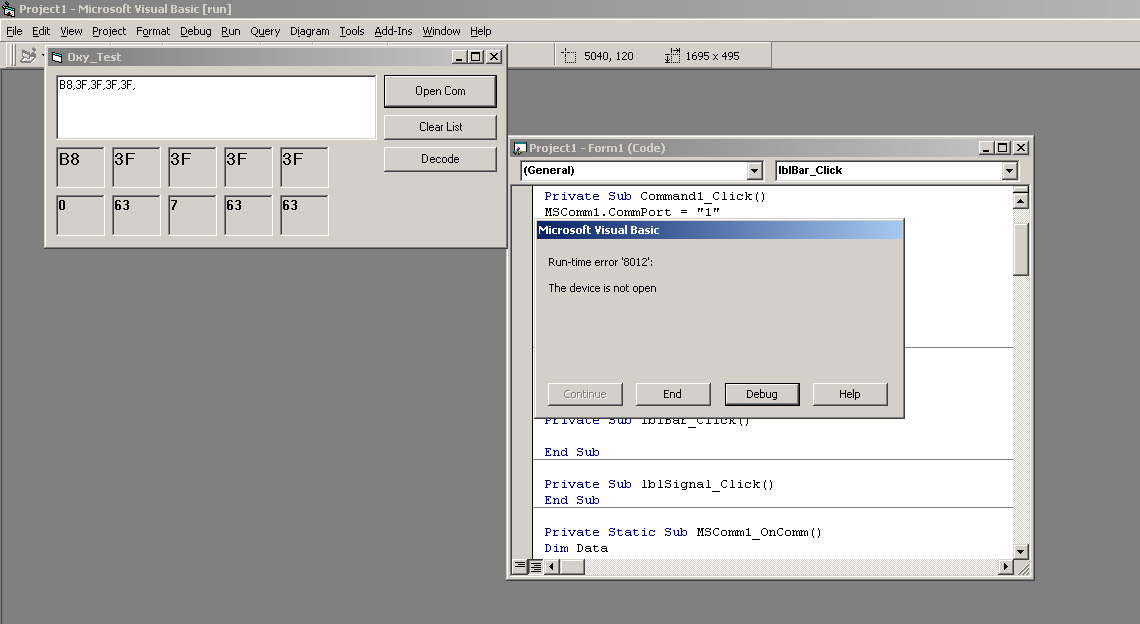The image size is (1140, 624).
Task: Click the Microsoft Visual Basic dialog title bar
Action: (719, 230)
